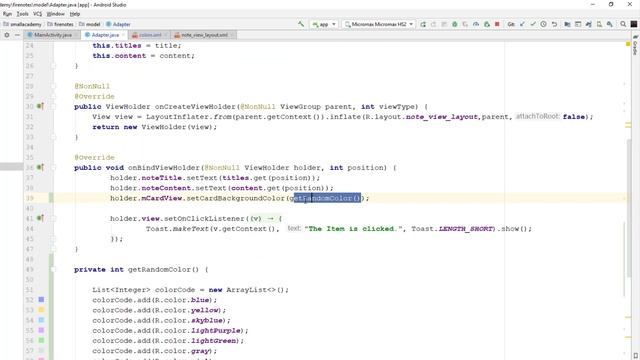Image resolution: width=640 pixels, height=360 pixels.
Task: Open the Micromax device selector dropdown
Action: 379,24
